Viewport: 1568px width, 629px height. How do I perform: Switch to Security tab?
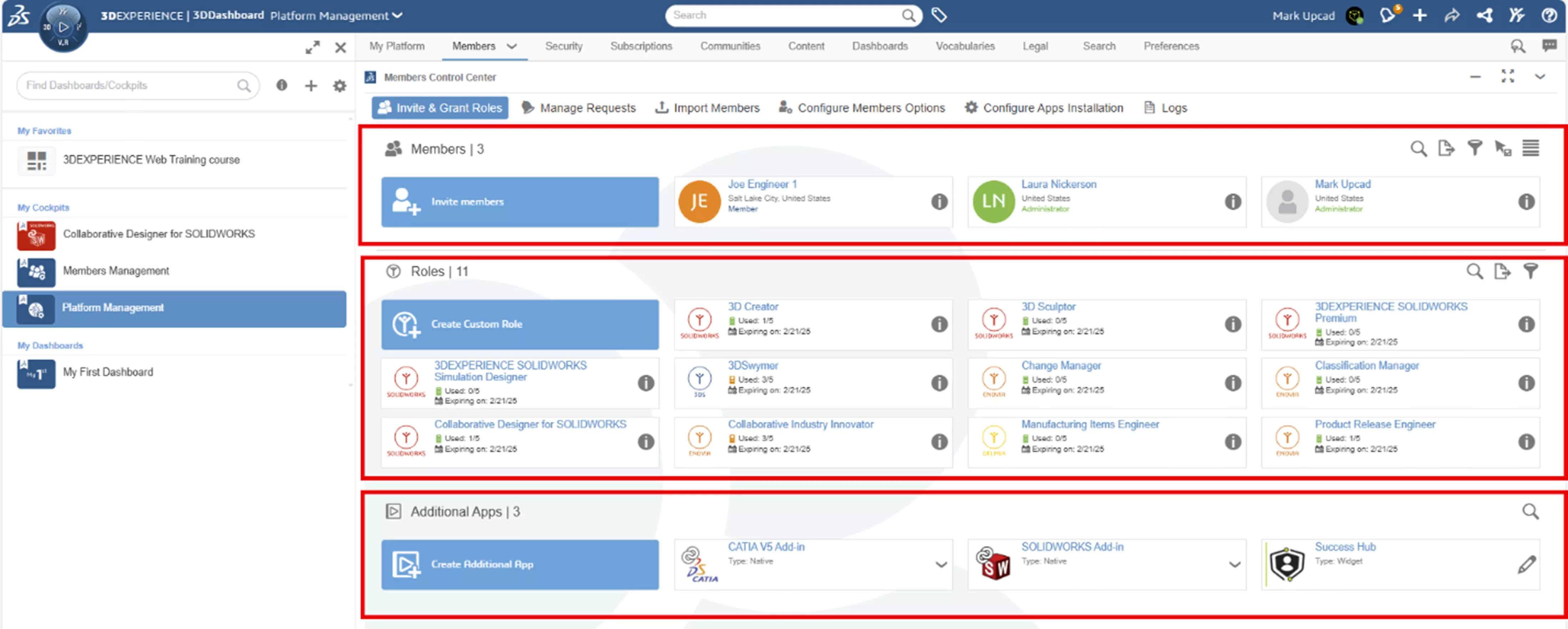564,46
